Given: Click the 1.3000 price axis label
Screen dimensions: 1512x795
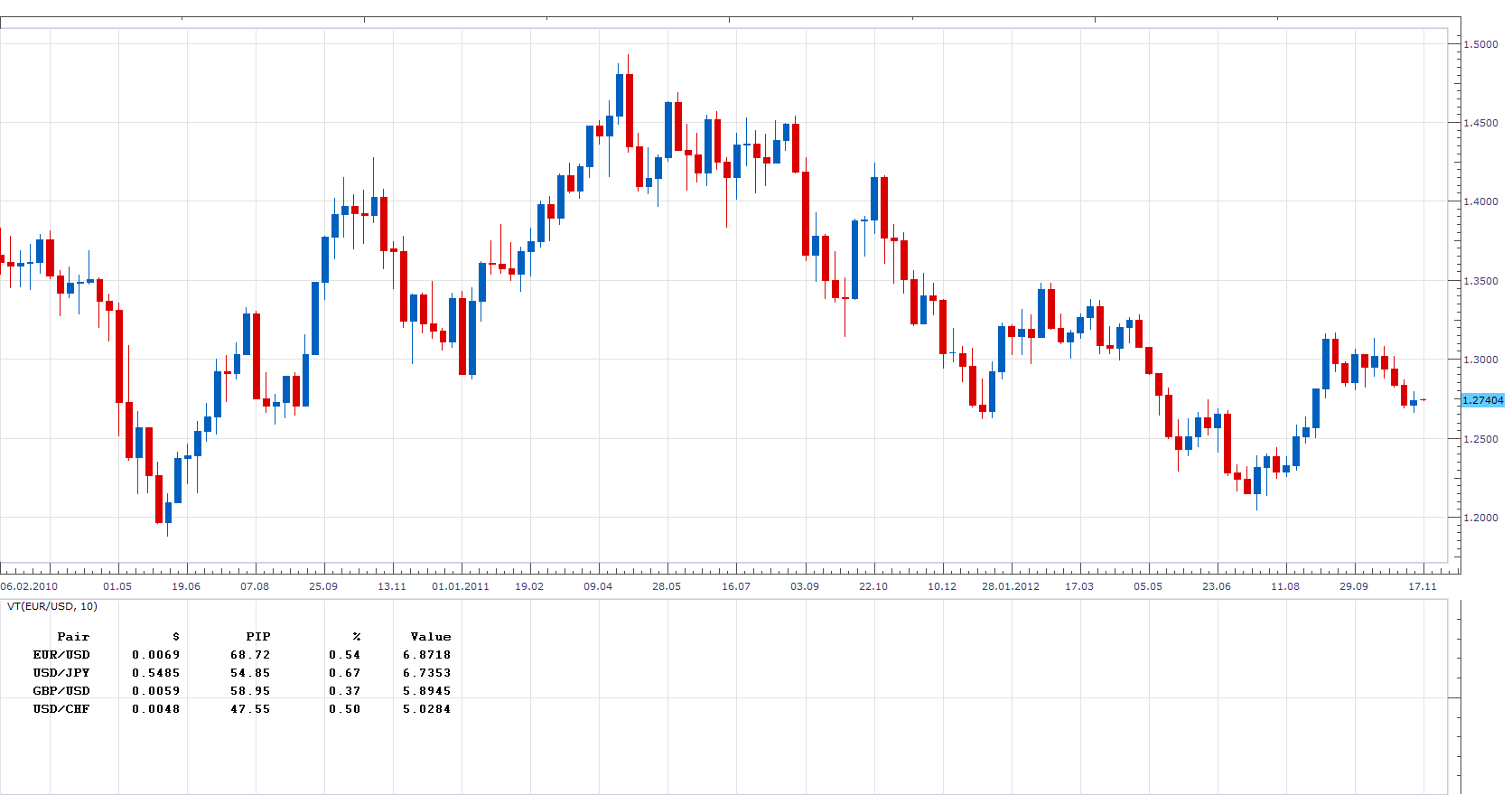Looking at the screenshot, I should point(1481,360).
